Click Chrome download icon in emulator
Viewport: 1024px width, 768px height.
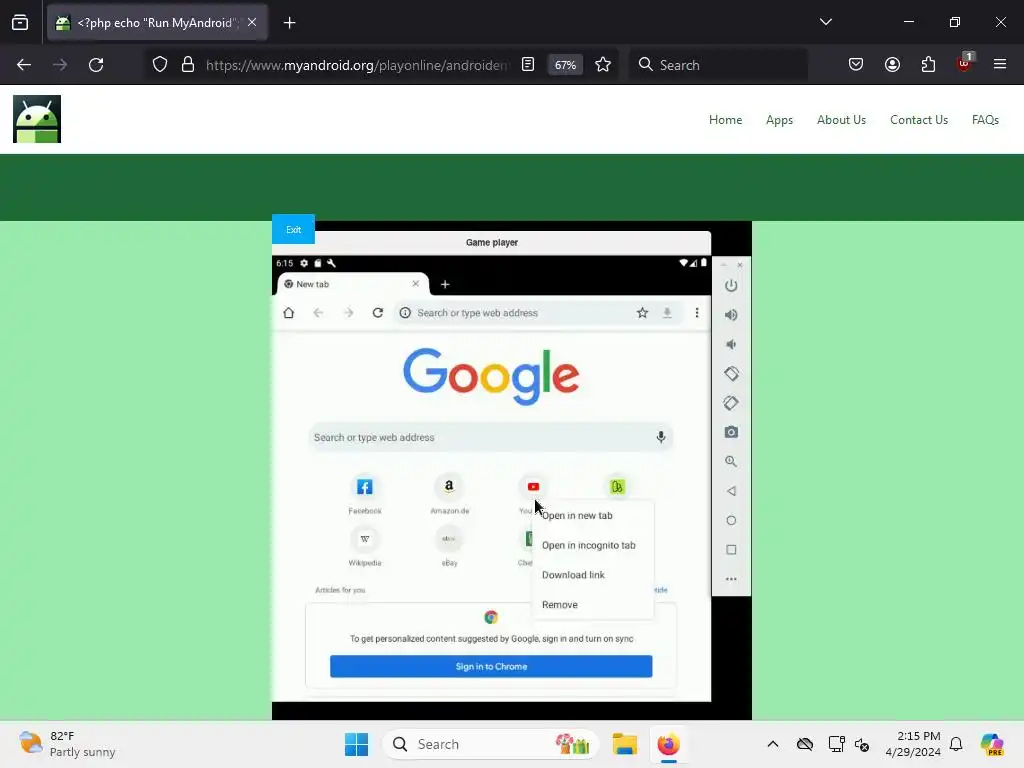click(667, 313)
